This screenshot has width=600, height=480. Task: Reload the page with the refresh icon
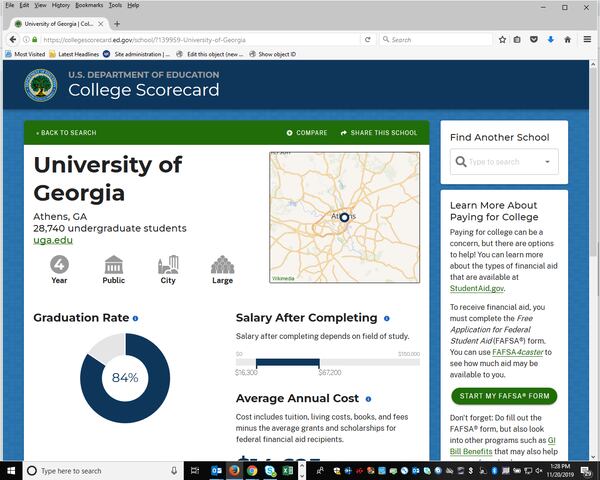368,40
